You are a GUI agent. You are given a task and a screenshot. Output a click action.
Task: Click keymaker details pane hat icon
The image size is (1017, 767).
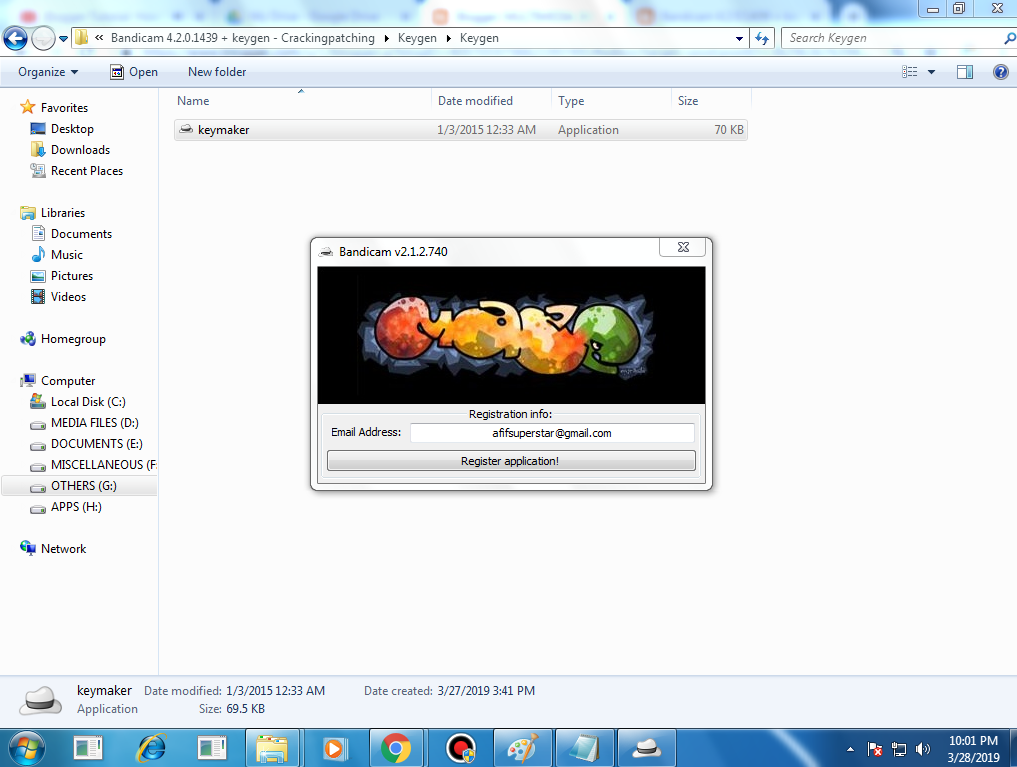(x=41, y=700)
